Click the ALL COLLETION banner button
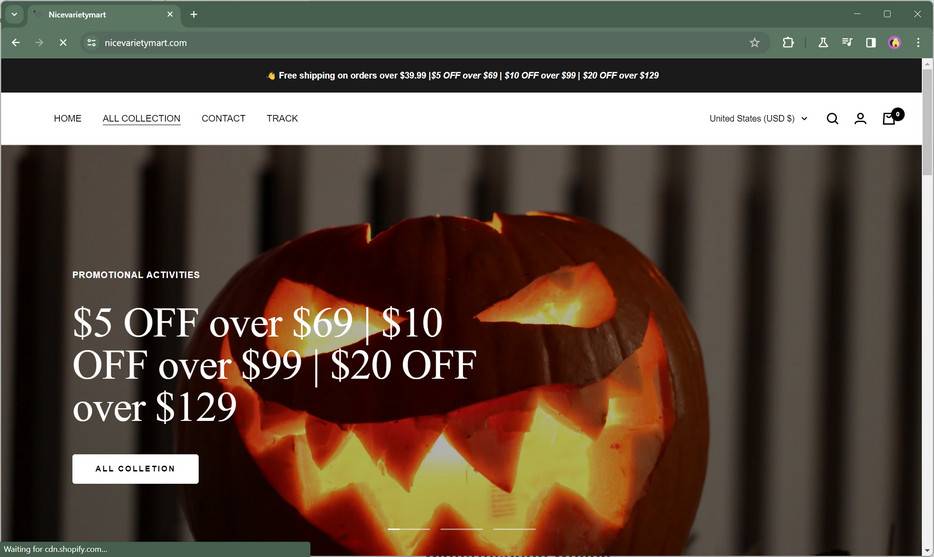 (x=135, y=469)
